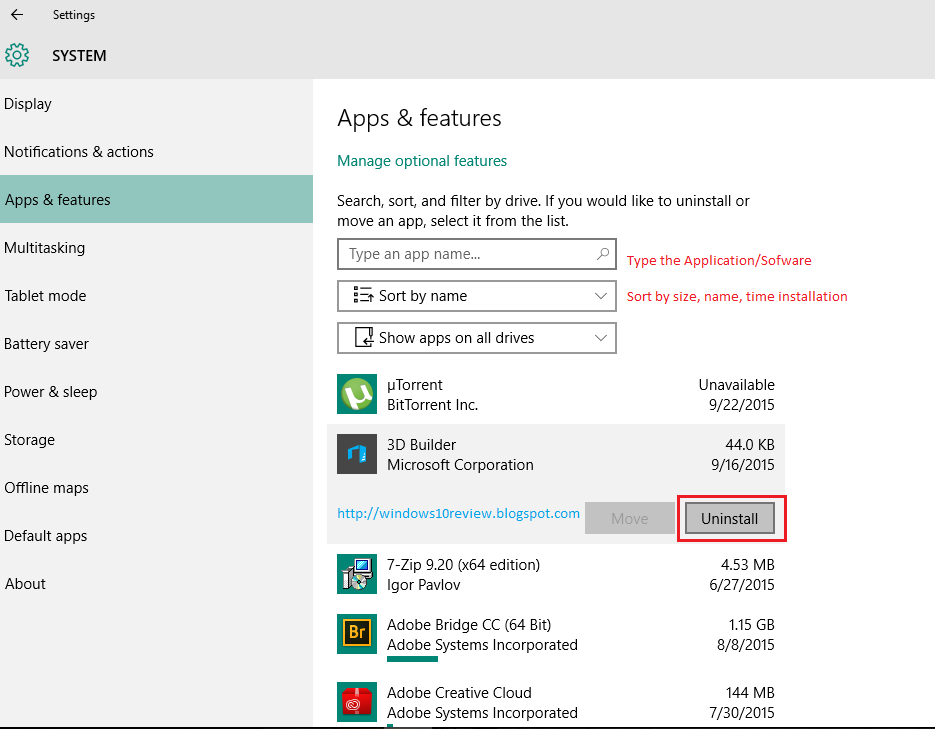The image size is (935, 729).
Task: Click the Adobe Creative Cloud icon
Action: (x=357, y=702)
